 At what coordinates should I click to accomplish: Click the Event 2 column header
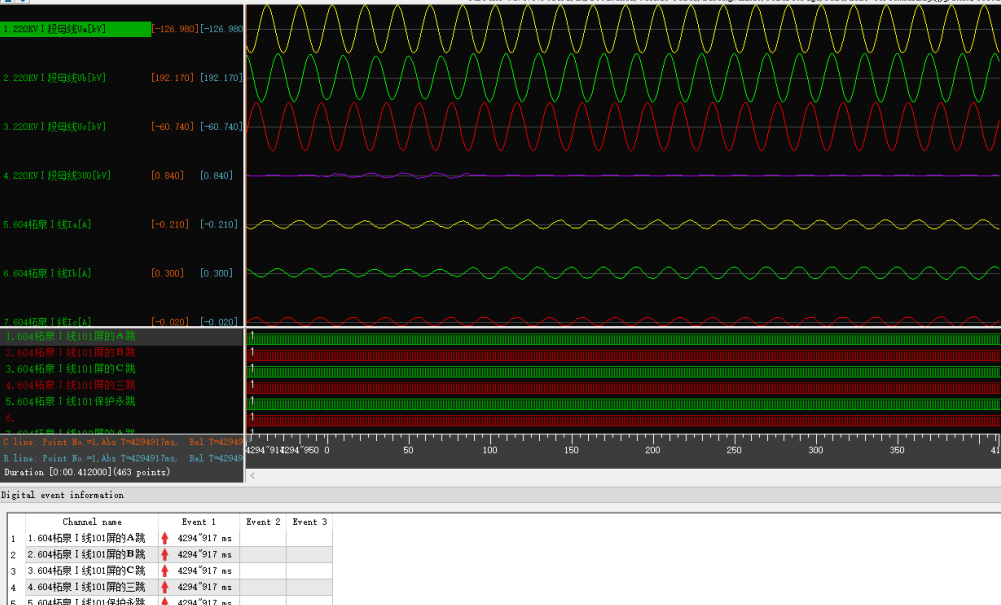coord(263,522)
